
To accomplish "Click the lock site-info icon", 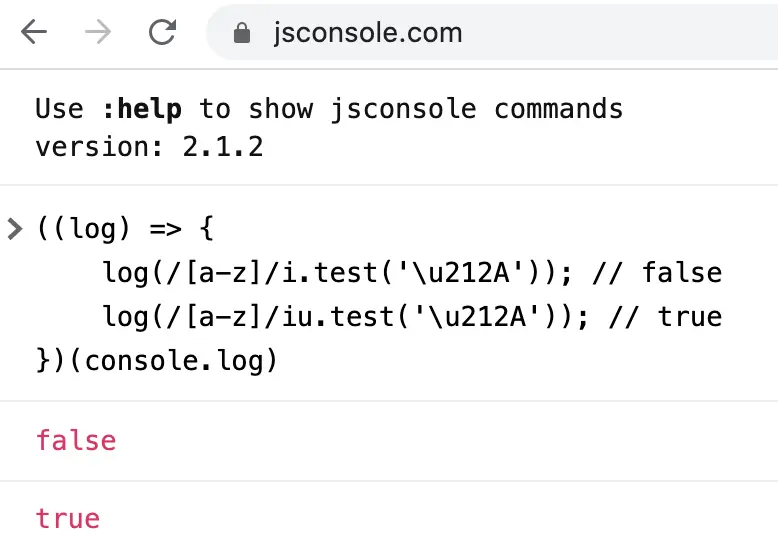I will click(242, 33).
